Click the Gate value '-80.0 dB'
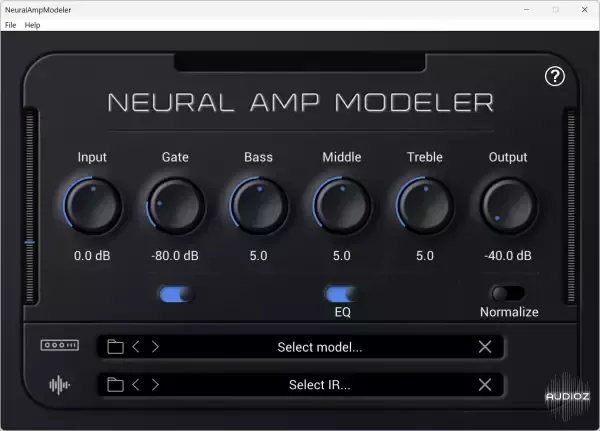This screenshot has width=600, height=431. (175, 256)
